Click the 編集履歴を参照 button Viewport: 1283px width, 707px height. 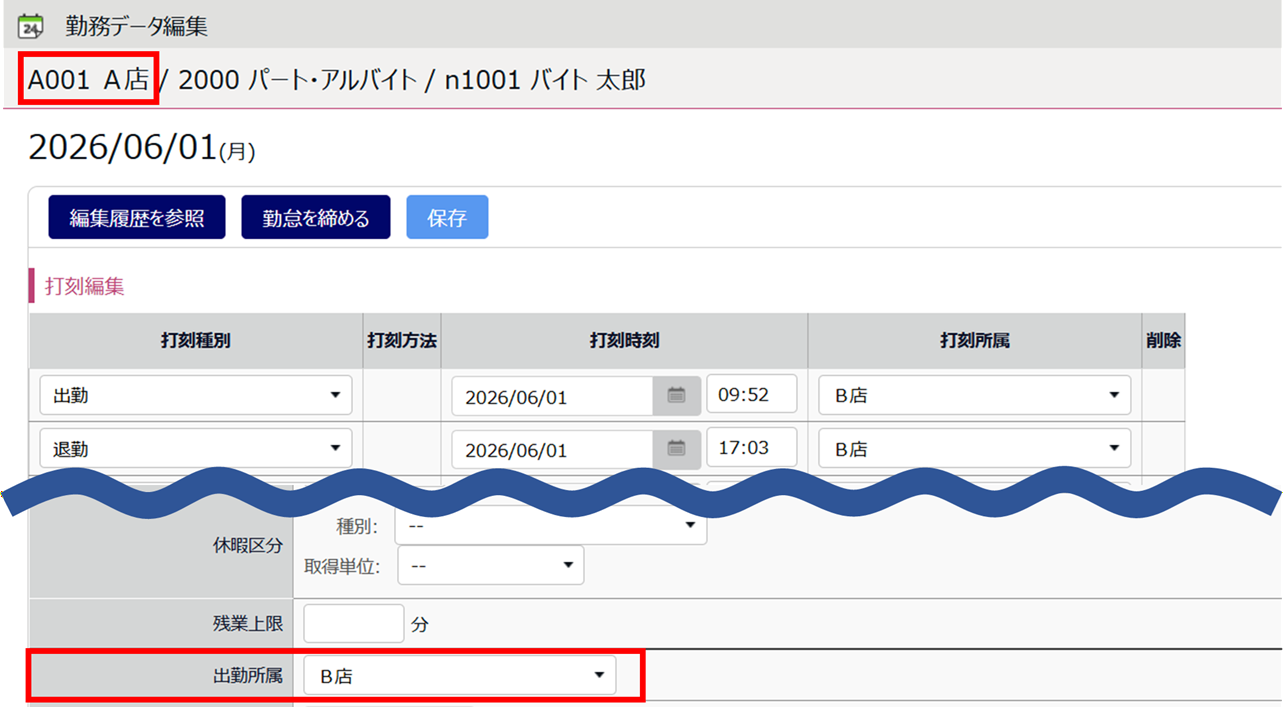coord(137,217)
